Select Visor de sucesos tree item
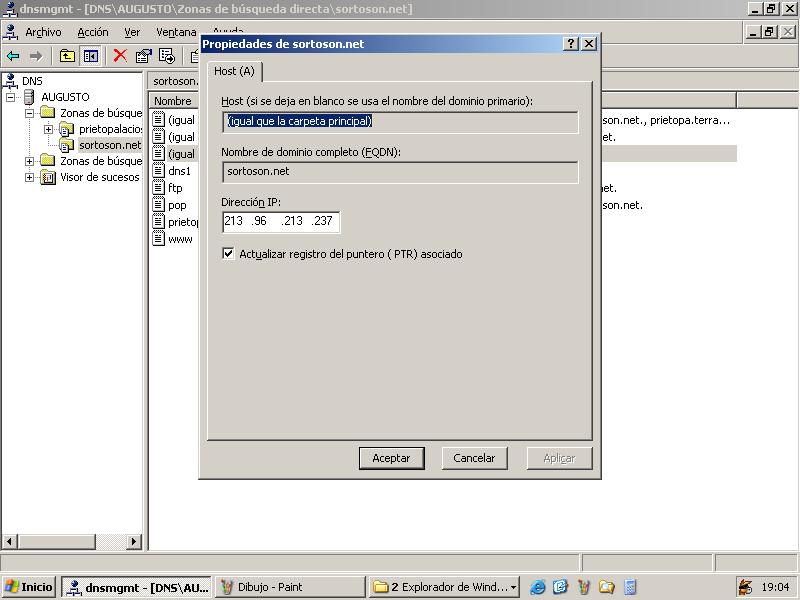This screenshot has height=600, width=800. click(x=99, y=177)
